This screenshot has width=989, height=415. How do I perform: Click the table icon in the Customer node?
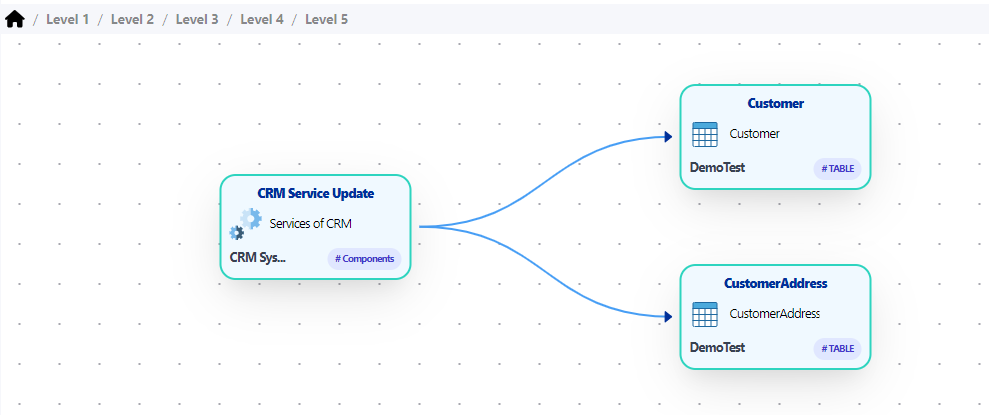(x=705, y=134)
